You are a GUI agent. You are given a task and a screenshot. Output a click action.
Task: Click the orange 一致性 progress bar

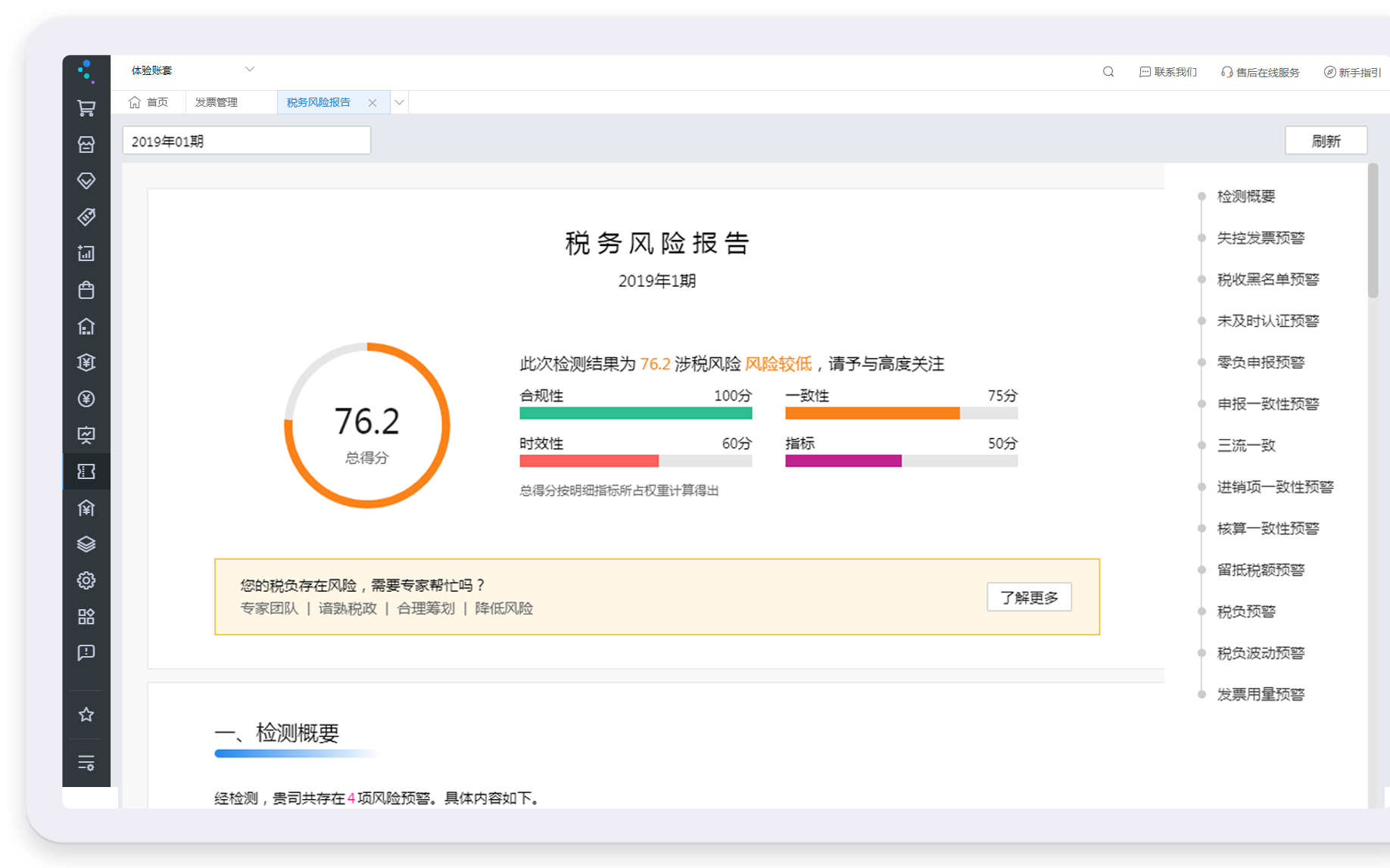[901, 413]
